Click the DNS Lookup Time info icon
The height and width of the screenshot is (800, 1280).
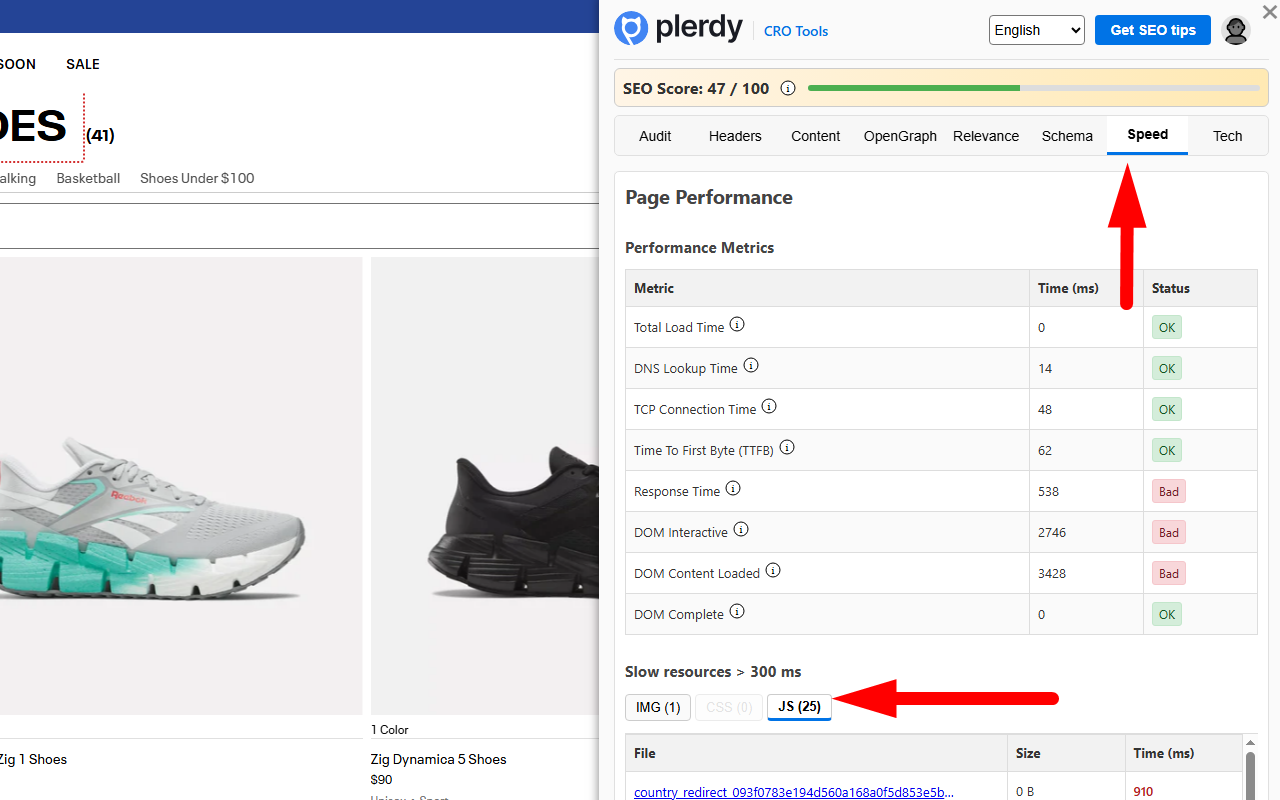[751, 365]
